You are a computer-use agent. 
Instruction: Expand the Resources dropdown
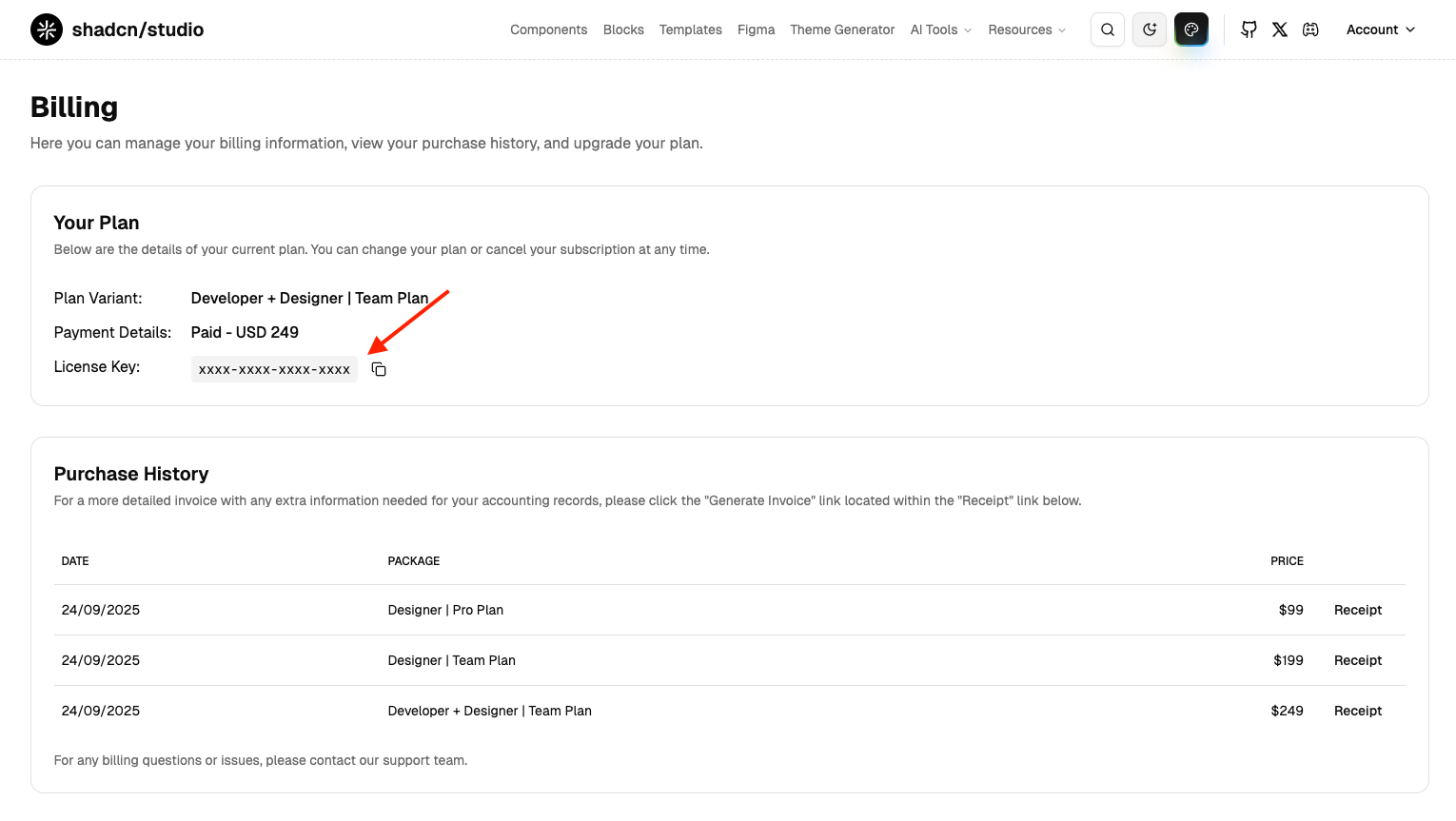point(1026,29)
